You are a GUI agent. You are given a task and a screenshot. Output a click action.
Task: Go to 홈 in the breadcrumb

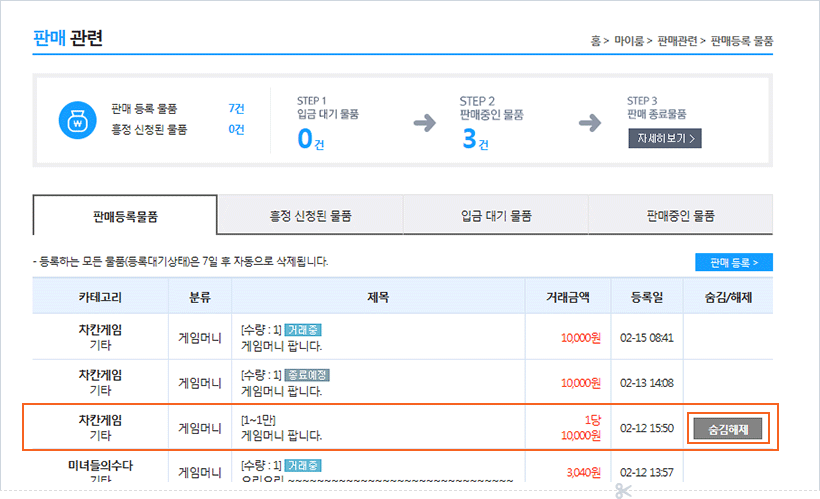tap(596, 41)
